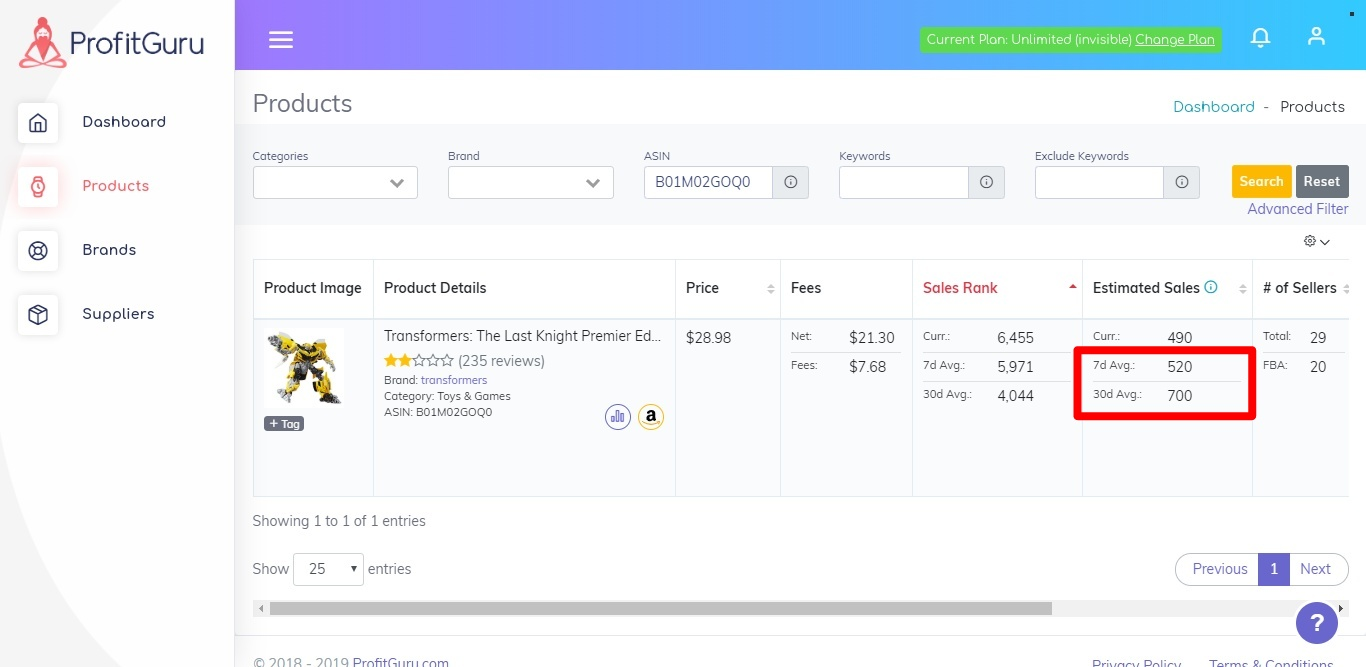Expand the Categories dropdown
The width and height of the screenshot is (1366, 667).
coord(335,182)
